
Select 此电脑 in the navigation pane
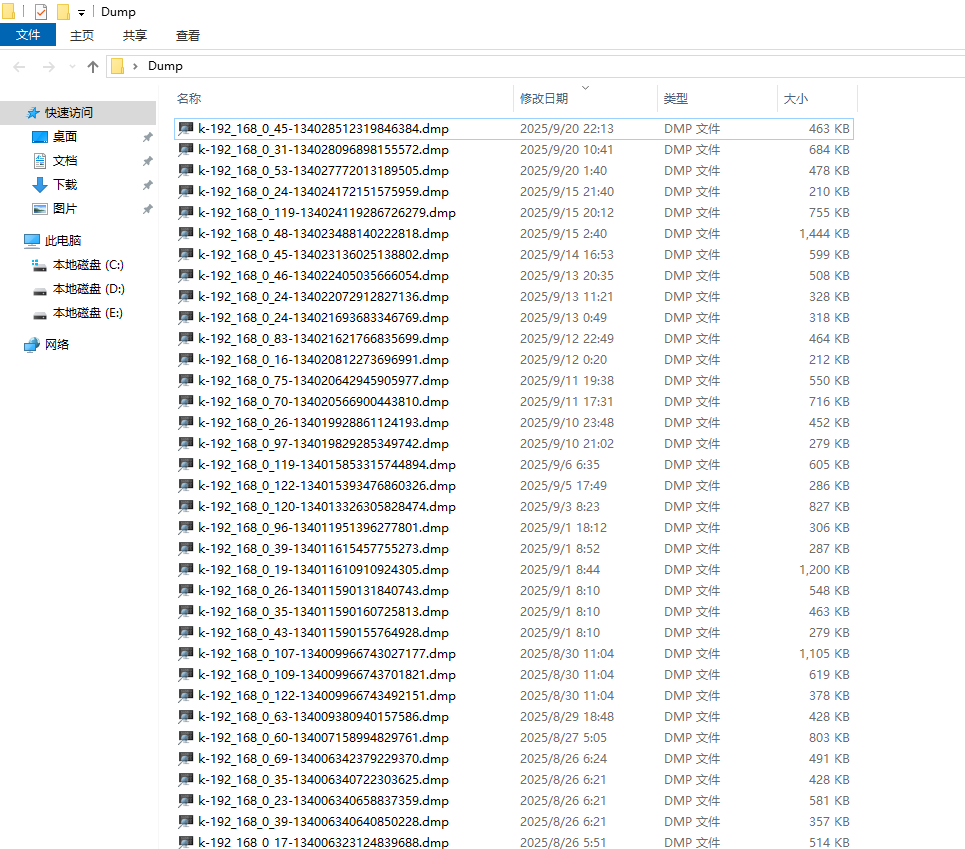pyautogui.click(x=62, y=241)
